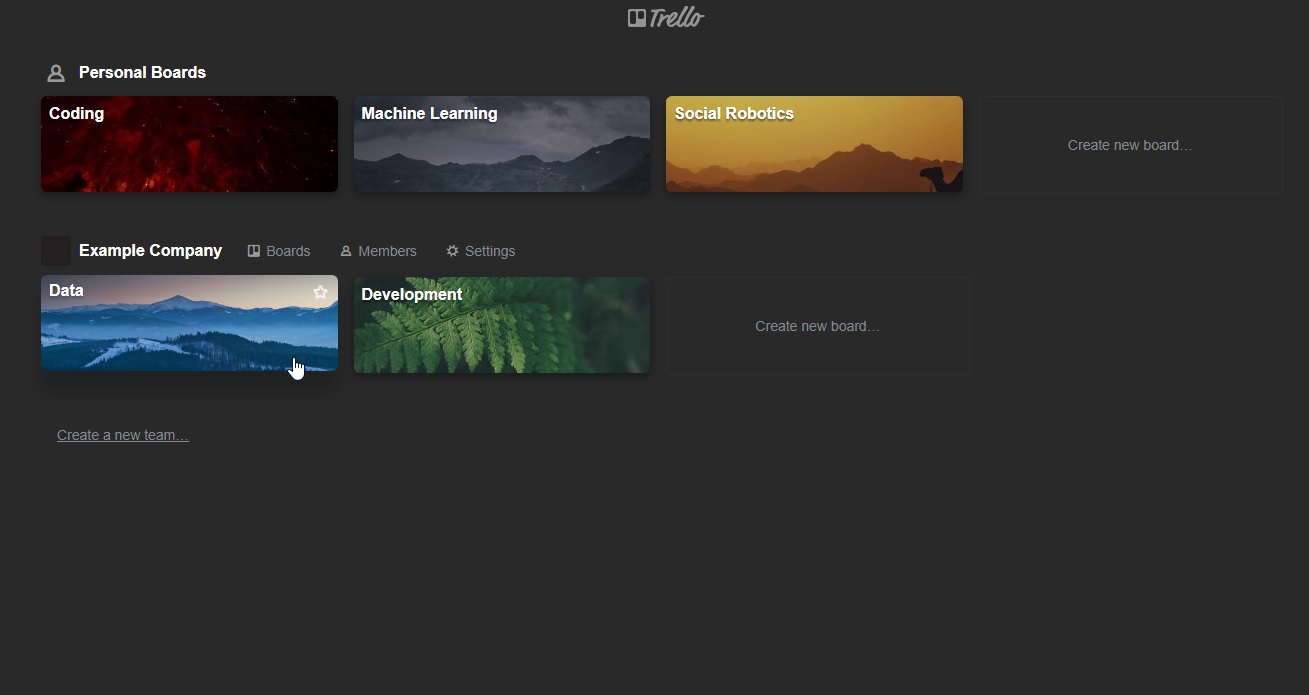Screen dimensions: 1309x695
Task: Open the Example Company Boards tab
Action: (279, 251)
